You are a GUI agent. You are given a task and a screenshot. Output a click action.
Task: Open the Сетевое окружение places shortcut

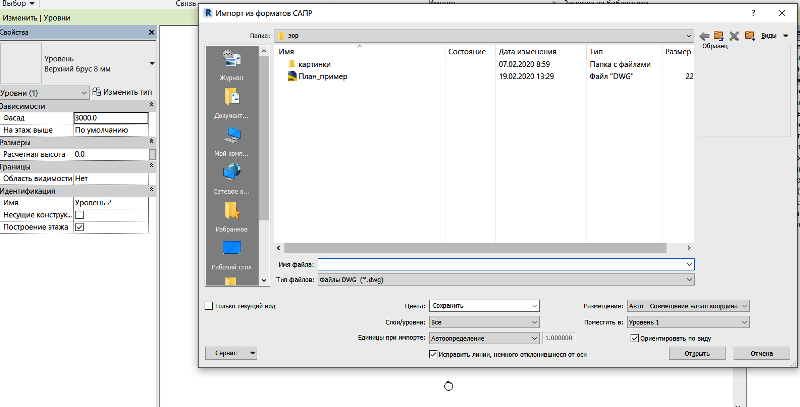232,180
